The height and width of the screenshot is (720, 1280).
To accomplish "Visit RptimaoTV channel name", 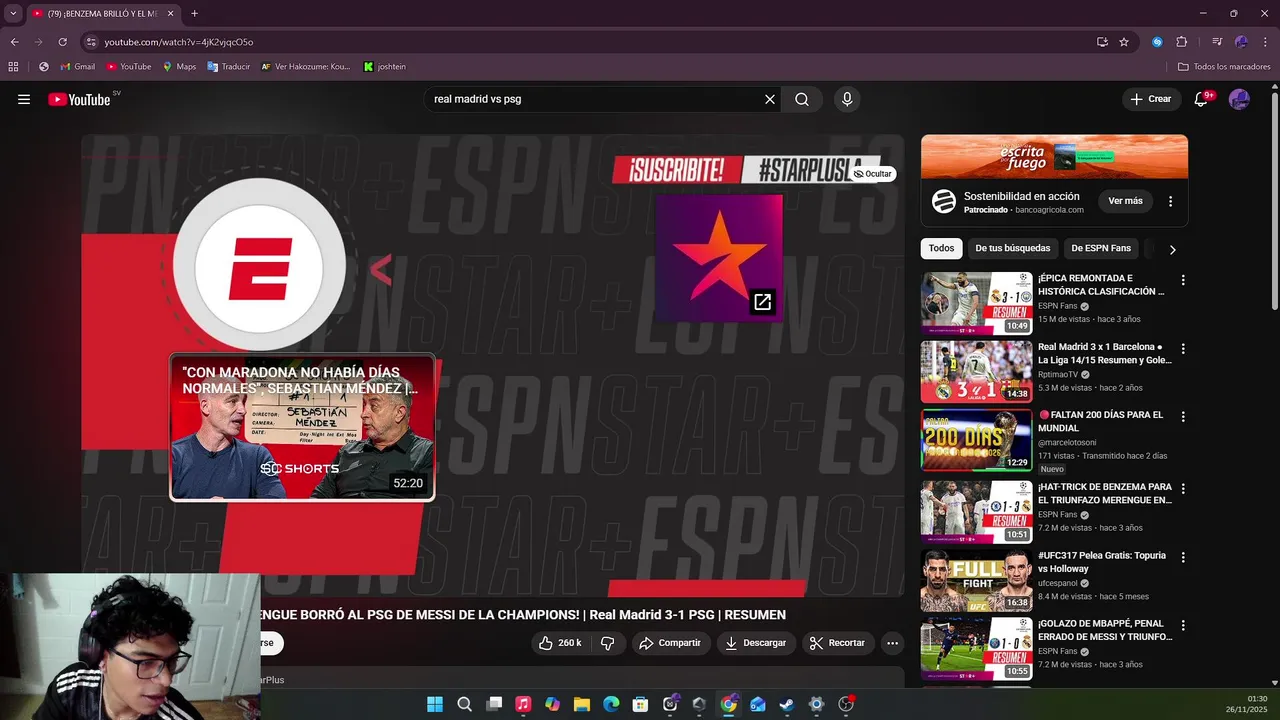I will point(1058,375).
